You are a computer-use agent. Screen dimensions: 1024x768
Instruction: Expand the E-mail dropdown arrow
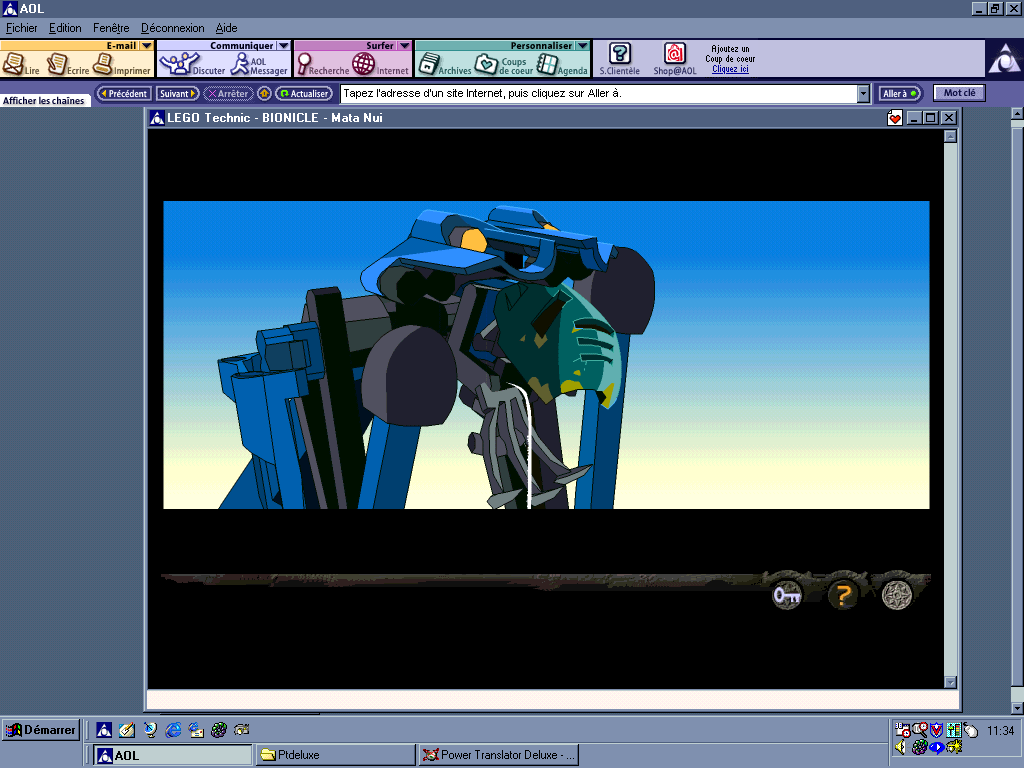pos(146,46)
